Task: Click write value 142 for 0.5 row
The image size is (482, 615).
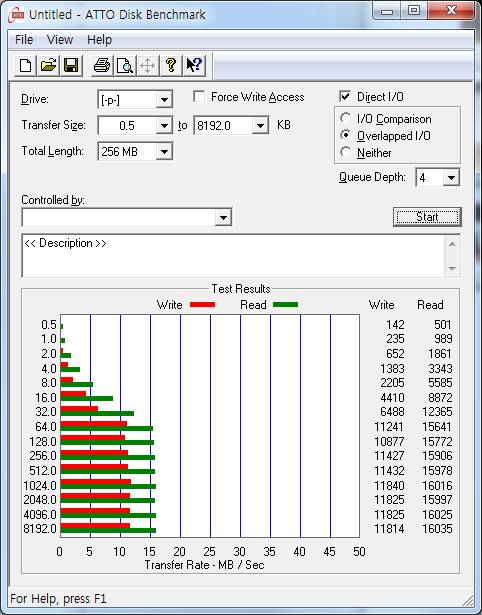Action: point(395,325)
